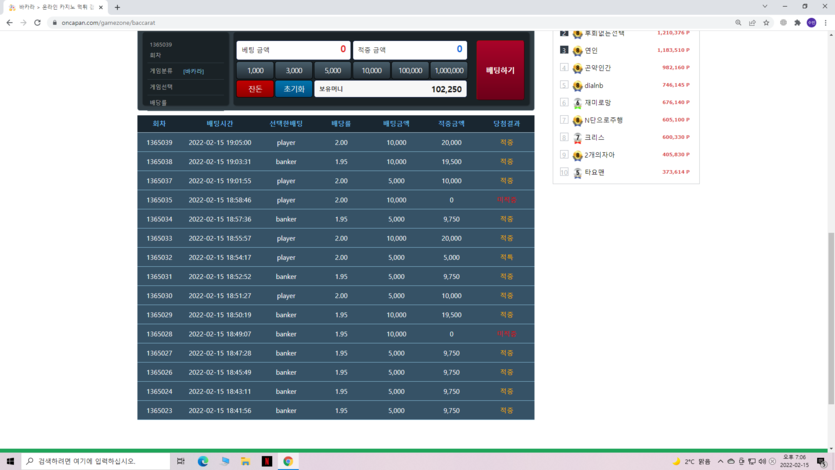Click round number 1365035 in the table
Image resolution: width=835 pixels, height=470 pixels.
[159, 200]
